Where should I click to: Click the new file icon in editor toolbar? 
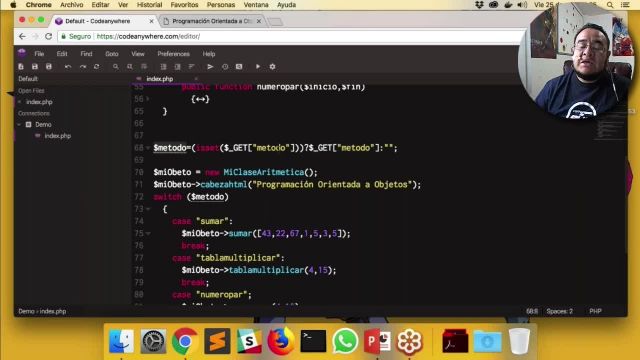[21, 67]
